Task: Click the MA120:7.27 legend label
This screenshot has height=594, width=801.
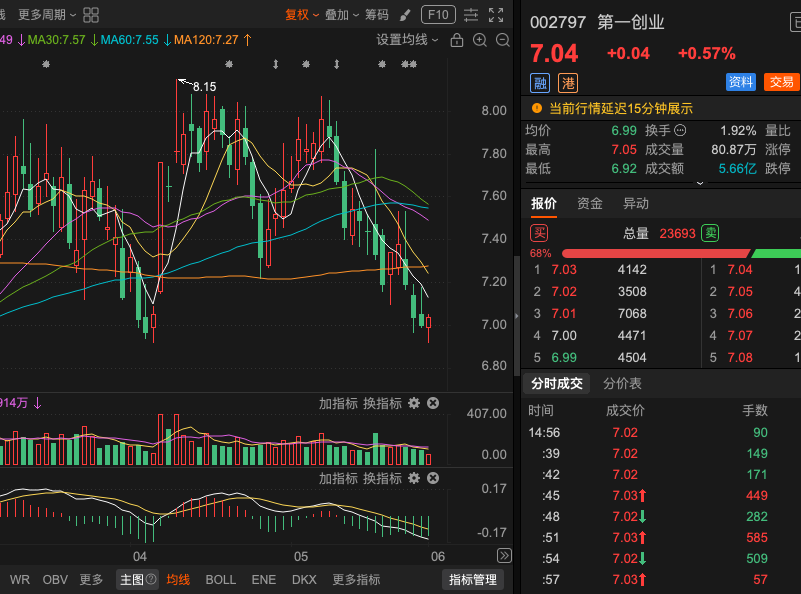Action: tap(206, 40)
